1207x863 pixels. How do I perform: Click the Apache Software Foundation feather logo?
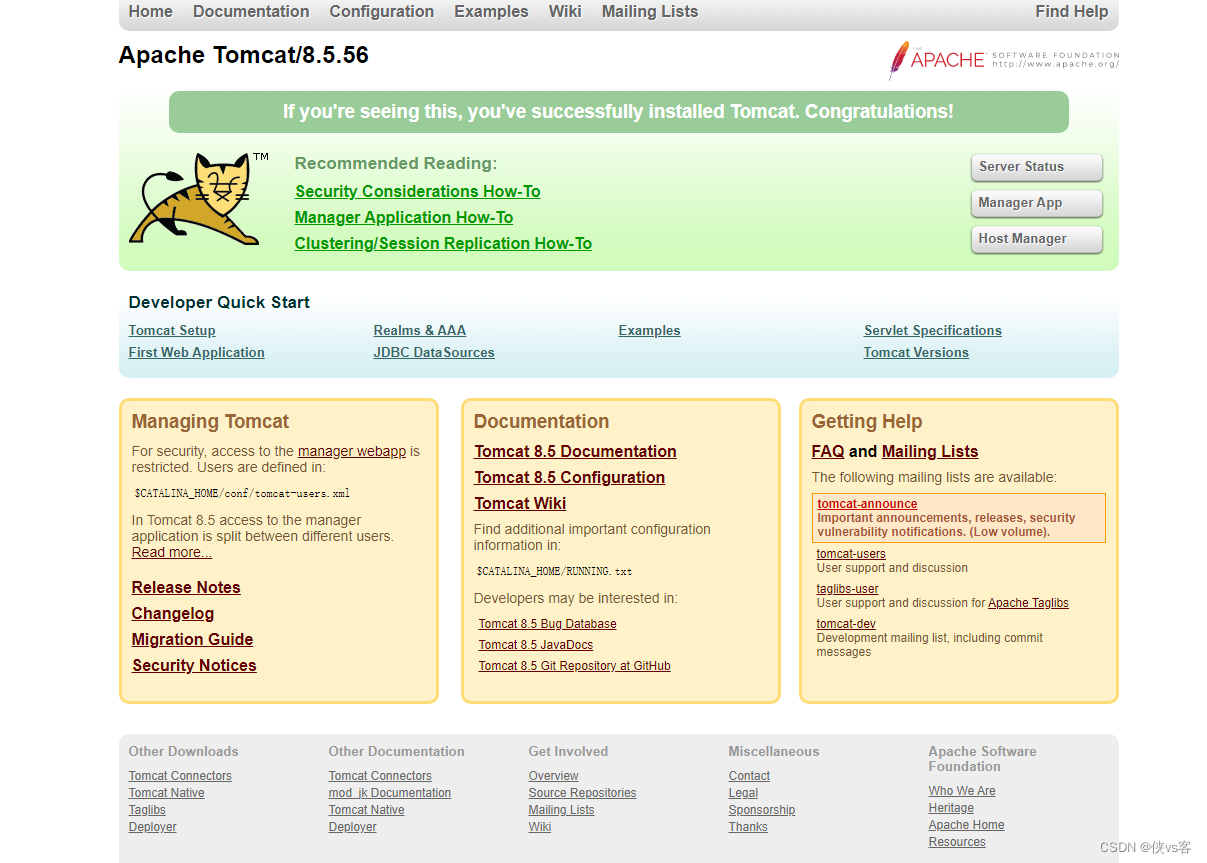tap(1003, 60)
